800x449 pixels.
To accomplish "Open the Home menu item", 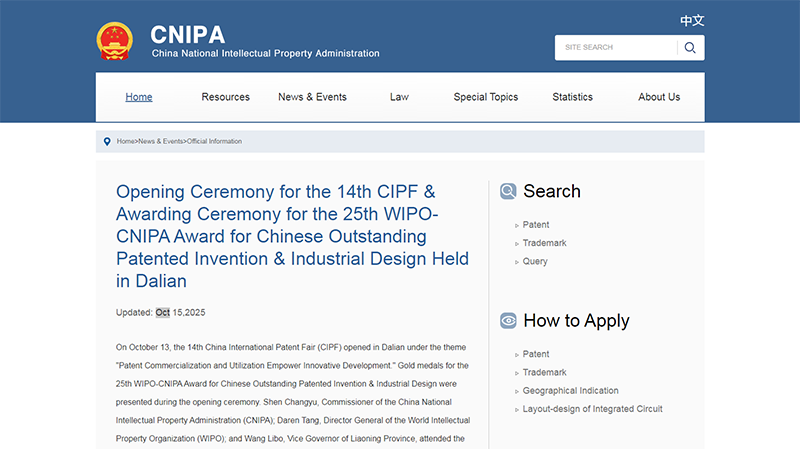I will (x=139, y=97).
